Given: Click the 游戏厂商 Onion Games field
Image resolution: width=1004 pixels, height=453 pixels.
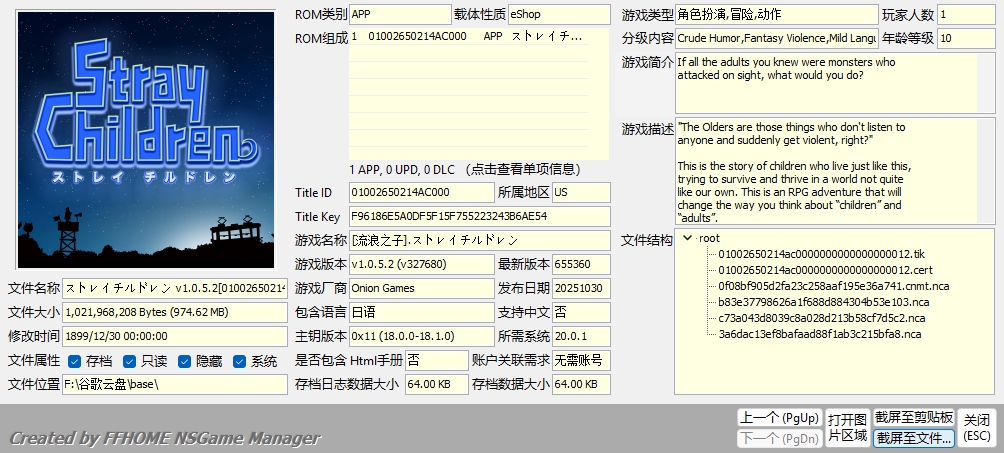Looking at the screenshot, I should (422, 288).
